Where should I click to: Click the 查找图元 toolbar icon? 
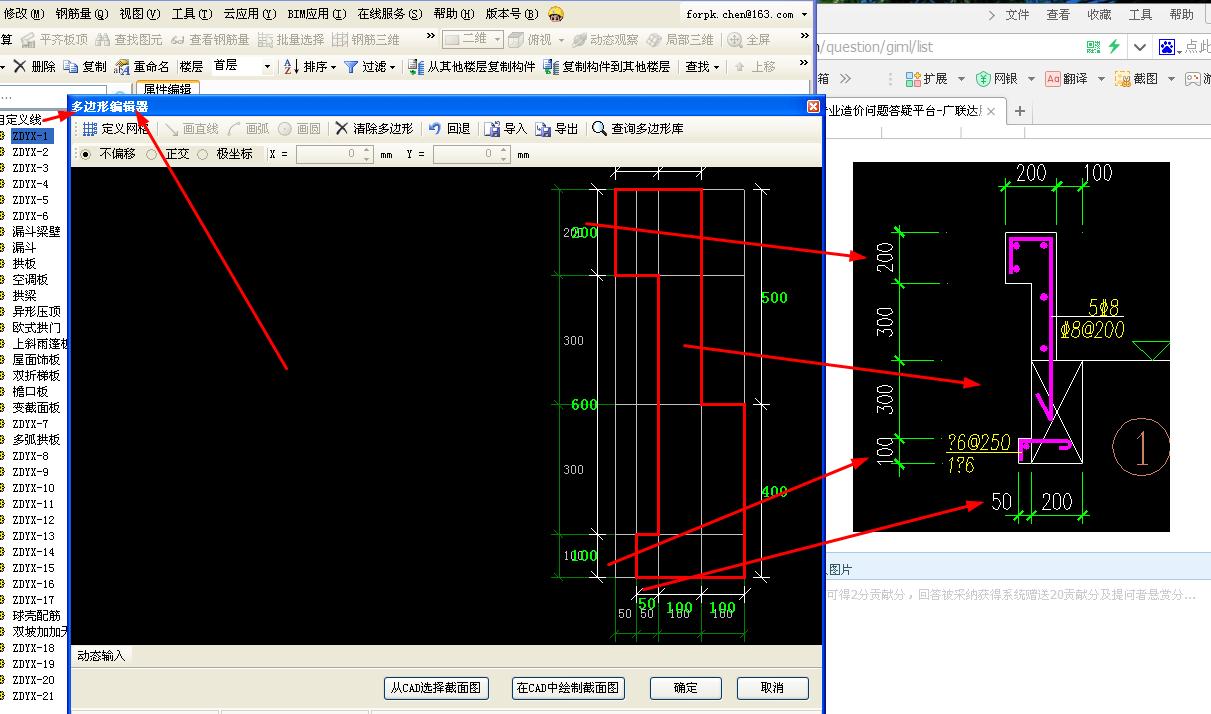103,40
